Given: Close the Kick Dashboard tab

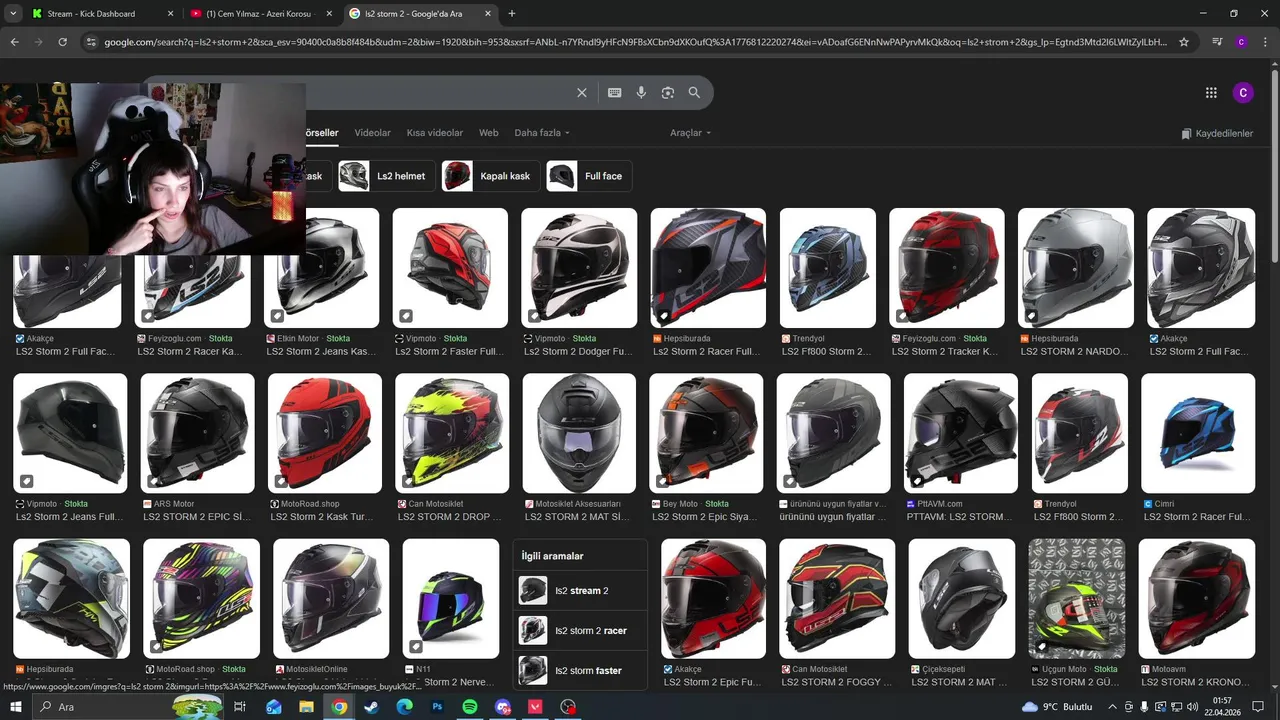Looking at the screenshot, I should coord(170,14).
